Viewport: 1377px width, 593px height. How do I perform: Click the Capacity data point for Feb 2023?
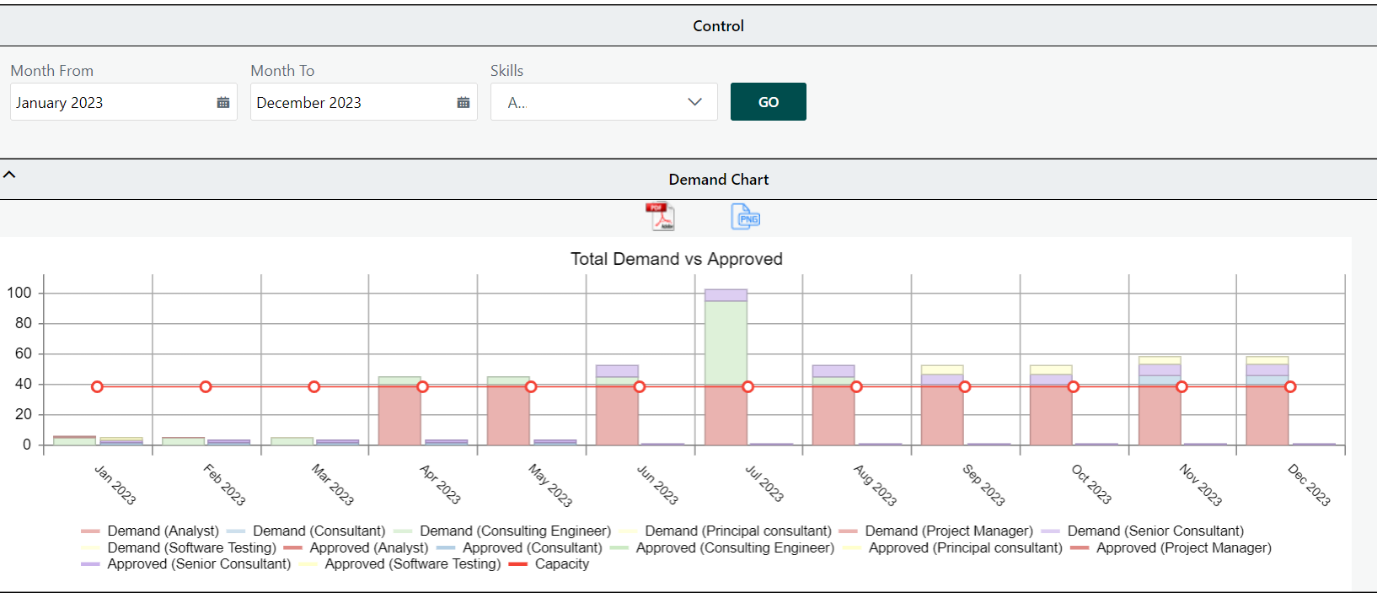pyautogui.click(x=206, y=387)
